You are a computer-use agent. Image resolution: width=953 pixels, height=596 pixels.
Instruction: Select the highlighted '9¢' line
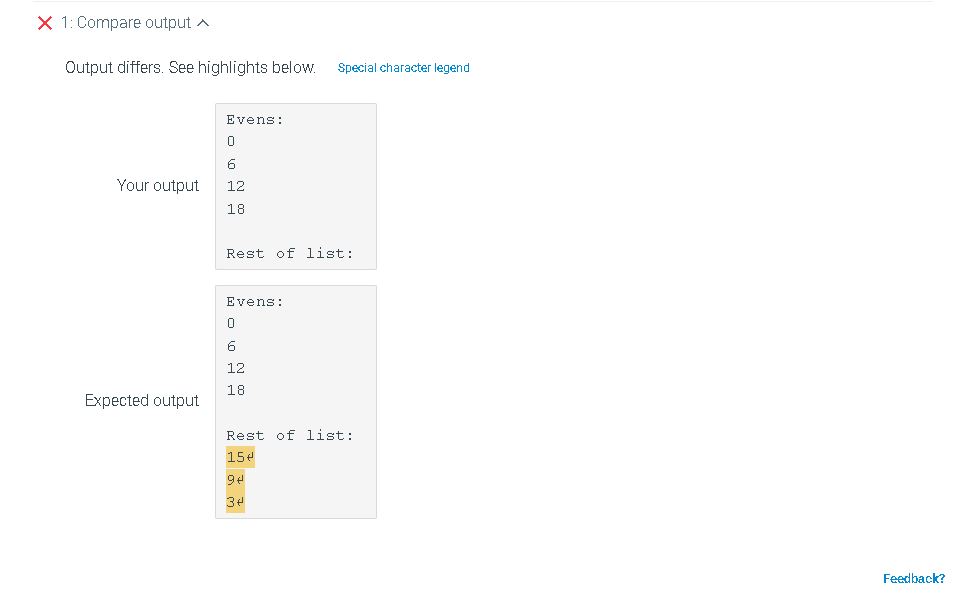pos(235,479)
